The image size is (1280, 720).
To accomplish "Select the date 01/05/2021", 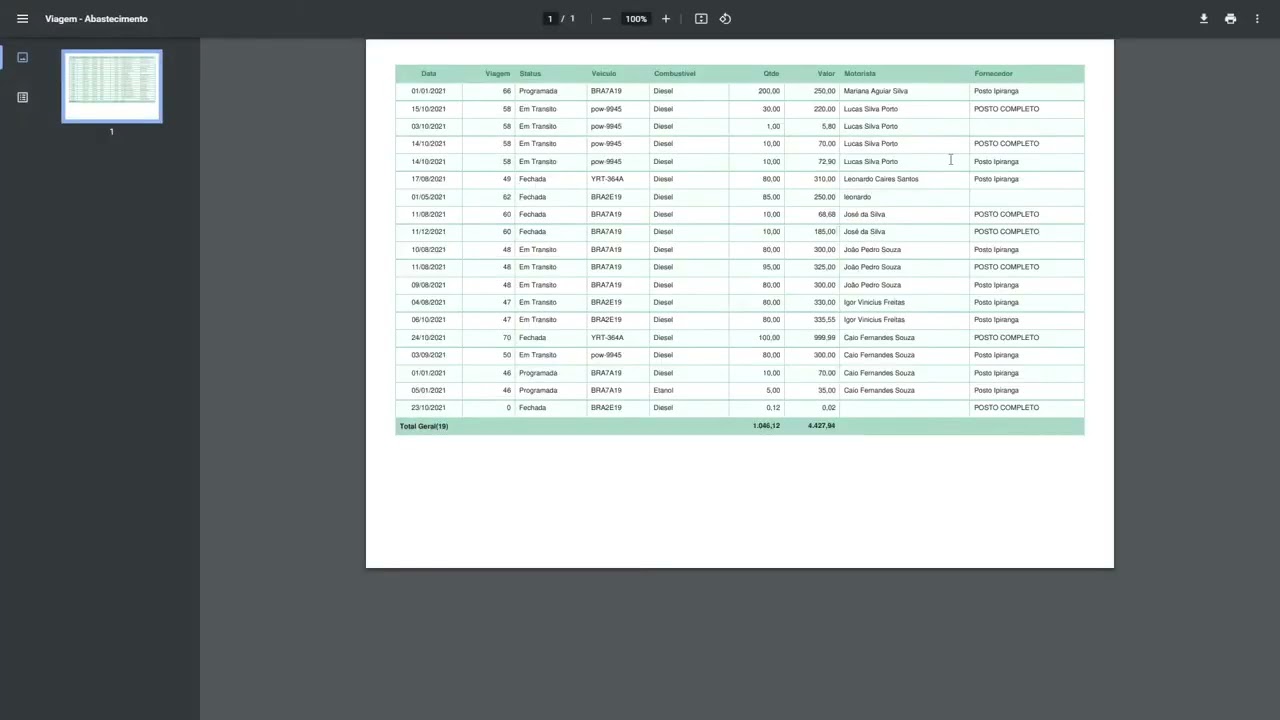I will point(429,197).
